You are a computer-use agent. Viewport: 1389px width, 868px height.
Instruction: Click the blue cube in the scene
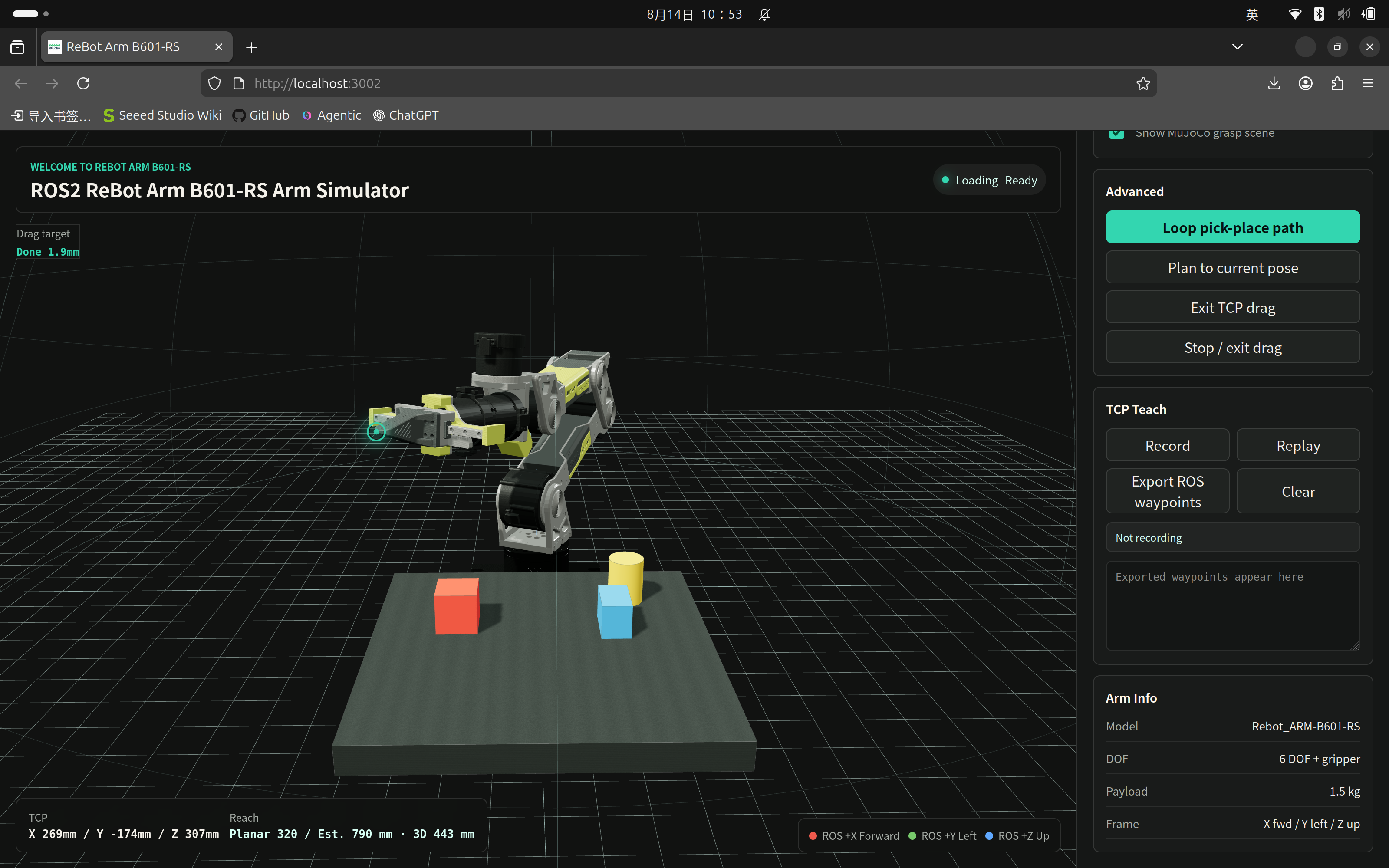pyautogui.click(x=615, y=612)
